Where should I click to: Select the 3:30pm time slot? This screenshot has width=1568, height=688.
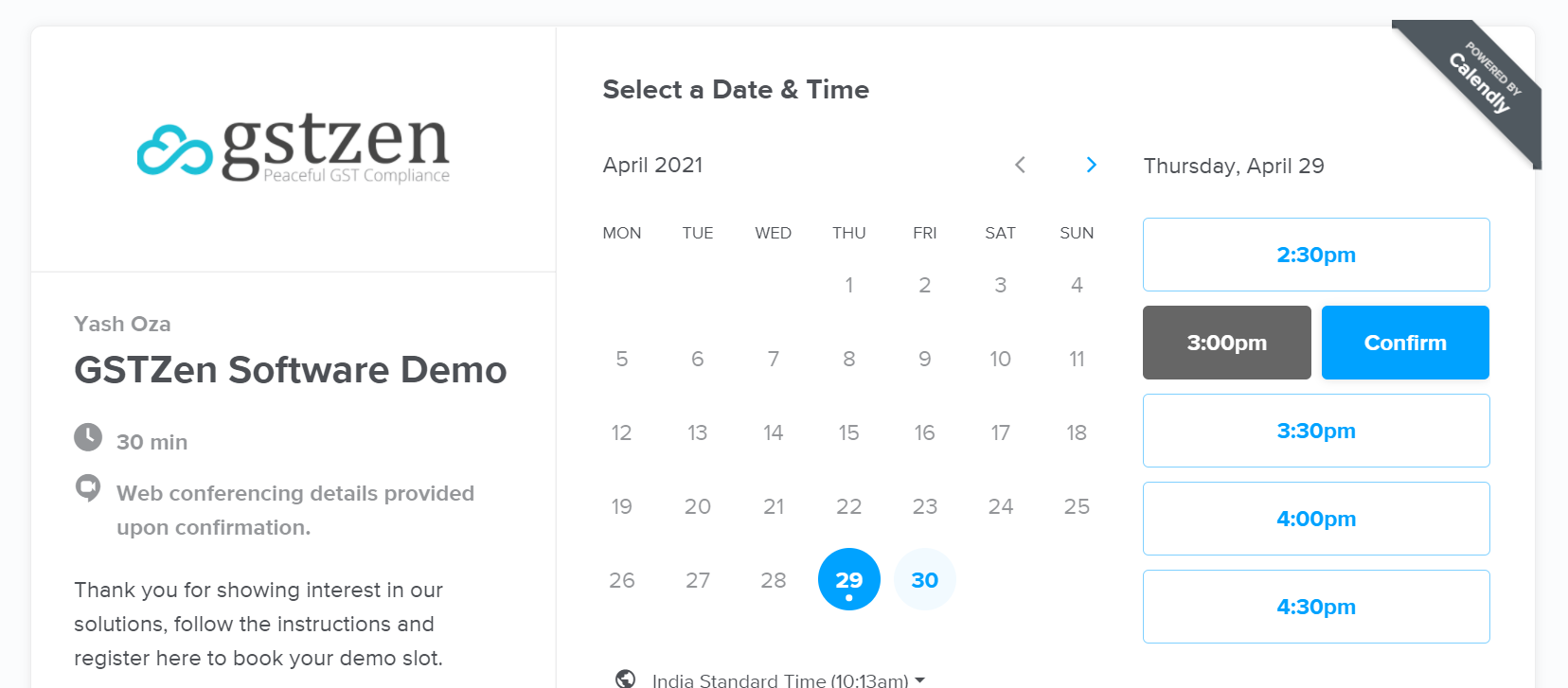1315,431
